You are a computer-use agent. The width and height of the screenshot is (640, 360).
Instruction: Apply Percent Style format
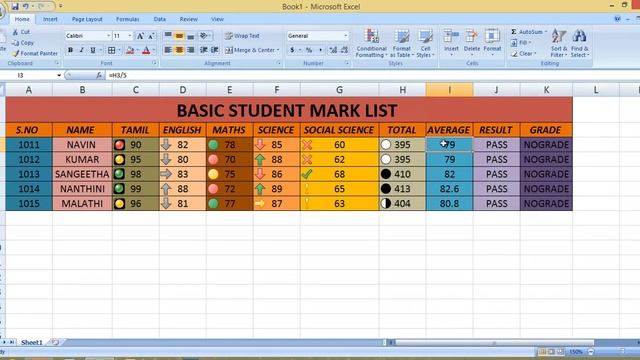(309, 50)
